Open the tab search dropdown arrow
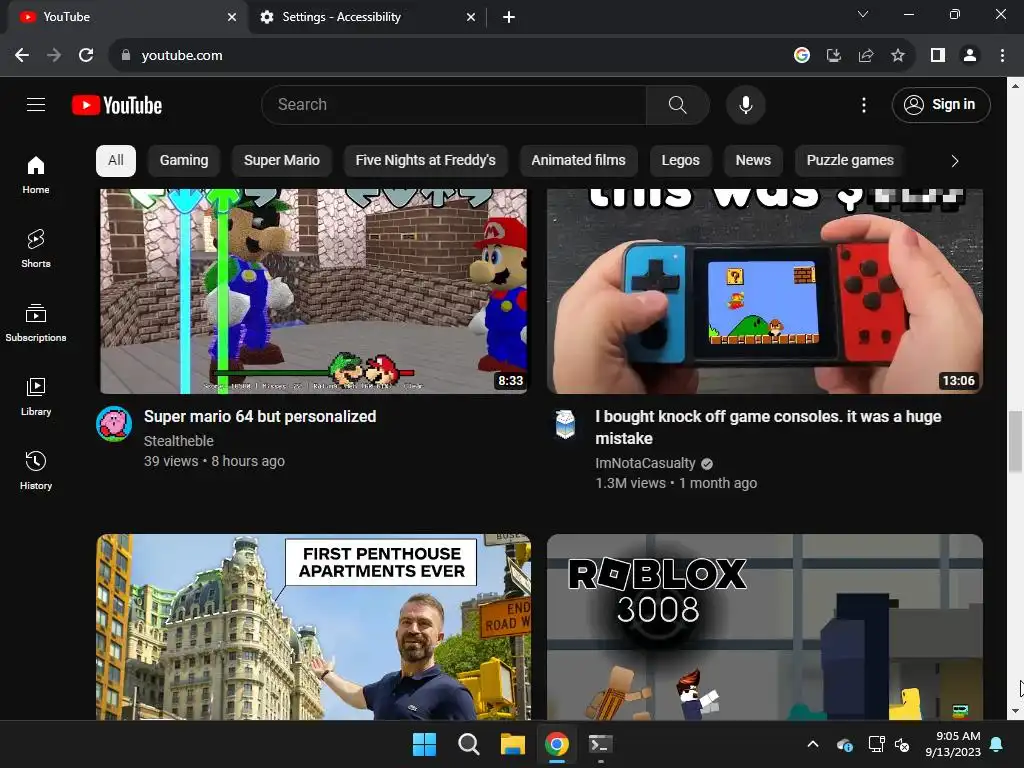 click(863, 14)
